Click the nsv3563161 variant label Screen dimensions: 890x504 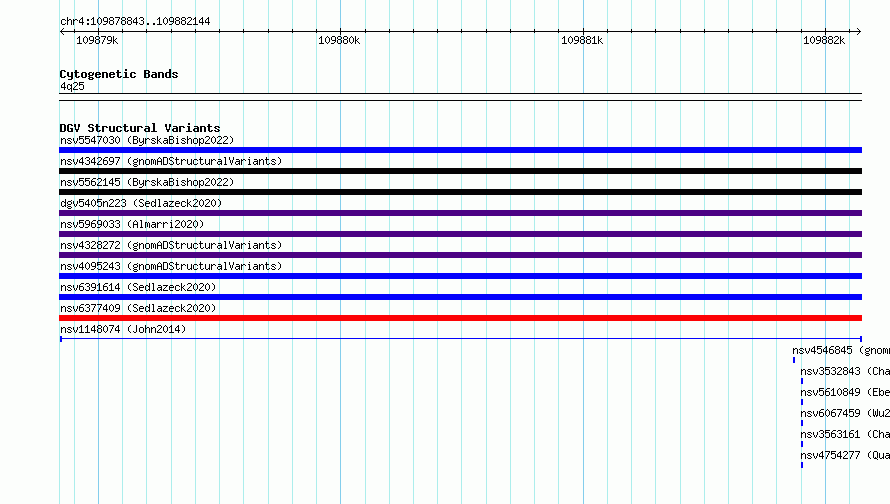point(845,434)
